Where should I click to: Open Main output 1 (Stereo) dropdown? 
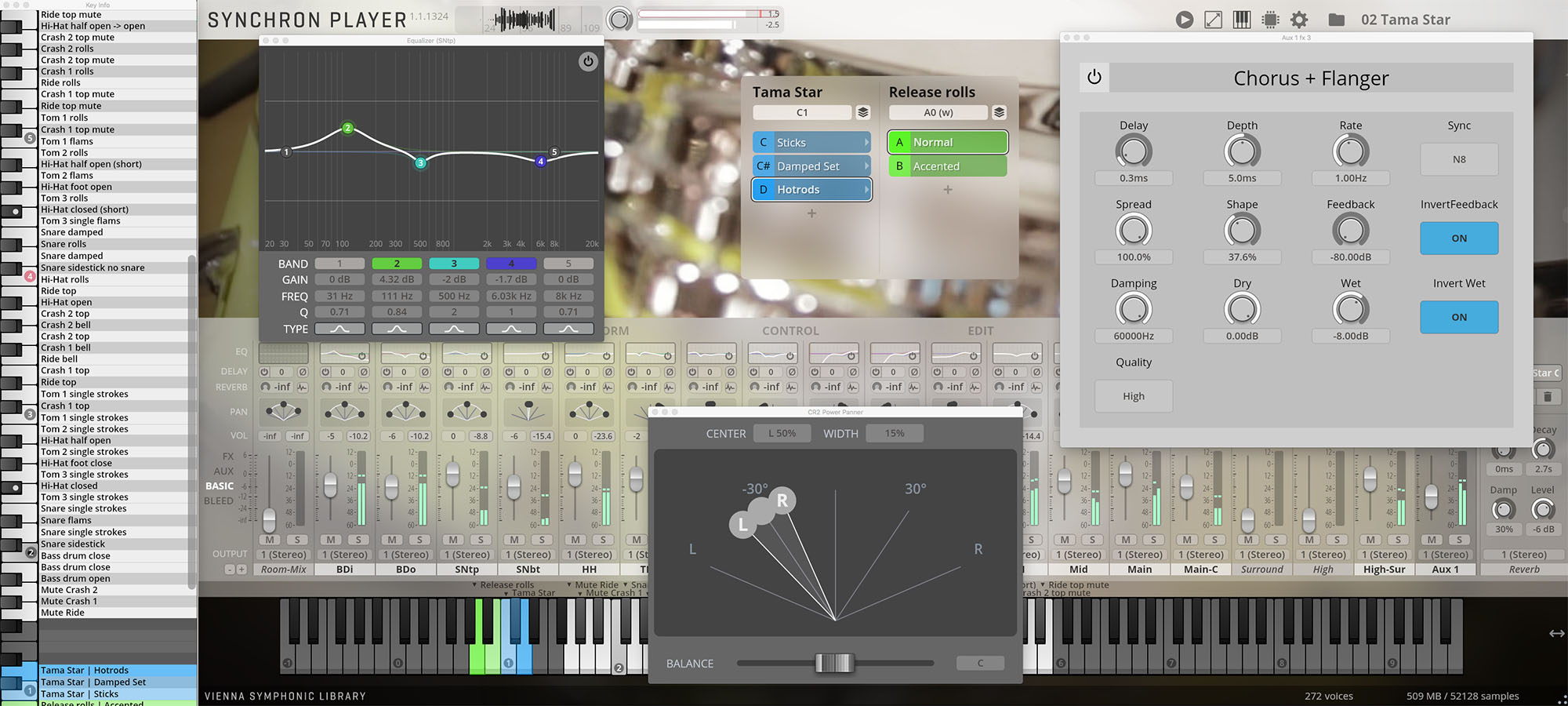(1140, 555)
